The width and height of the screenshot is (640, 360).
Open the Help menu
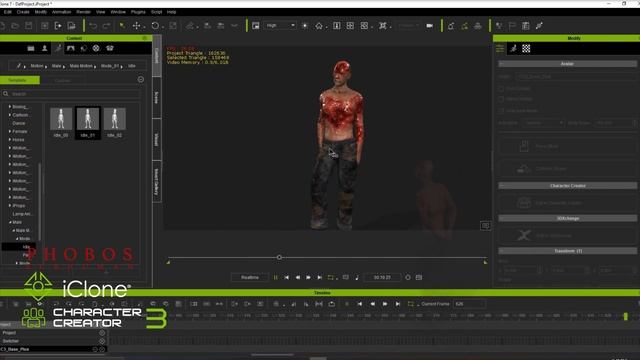pos(171,12)
